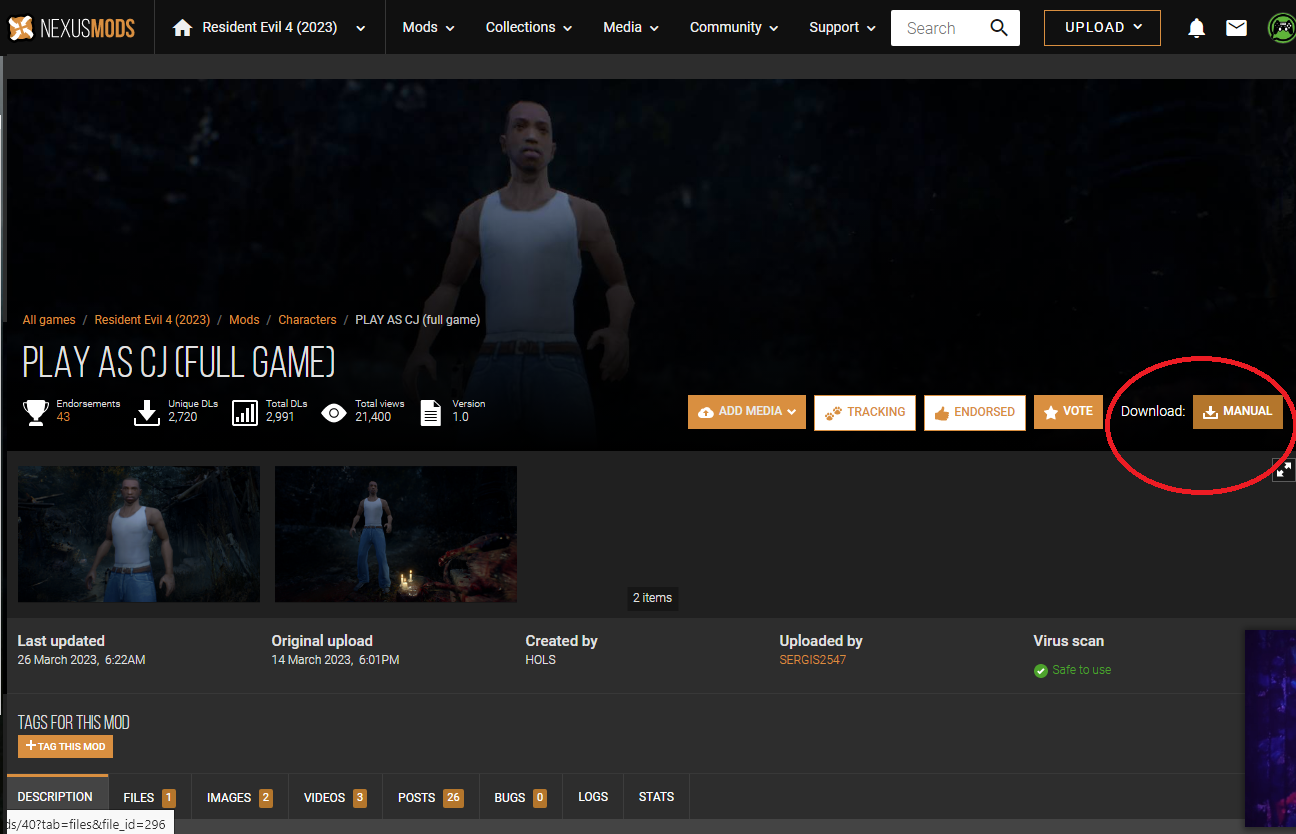Click the Manual download button
1296x834 pixels.
[1238, 411]
